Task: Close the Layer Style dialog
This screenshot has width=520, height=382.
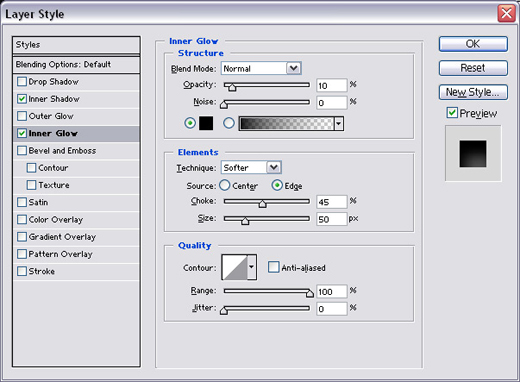Action: point(506,14)
